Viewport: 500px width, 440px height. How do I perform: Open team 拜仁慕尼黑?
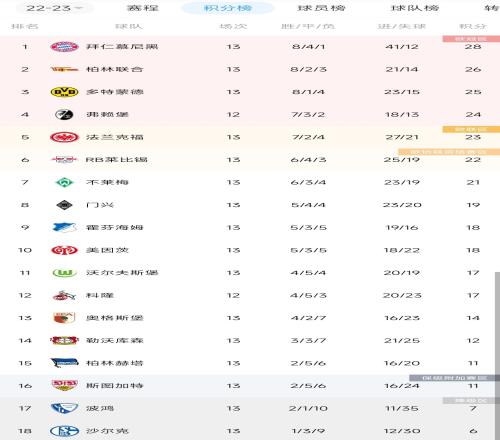click(x=122, y=47)
